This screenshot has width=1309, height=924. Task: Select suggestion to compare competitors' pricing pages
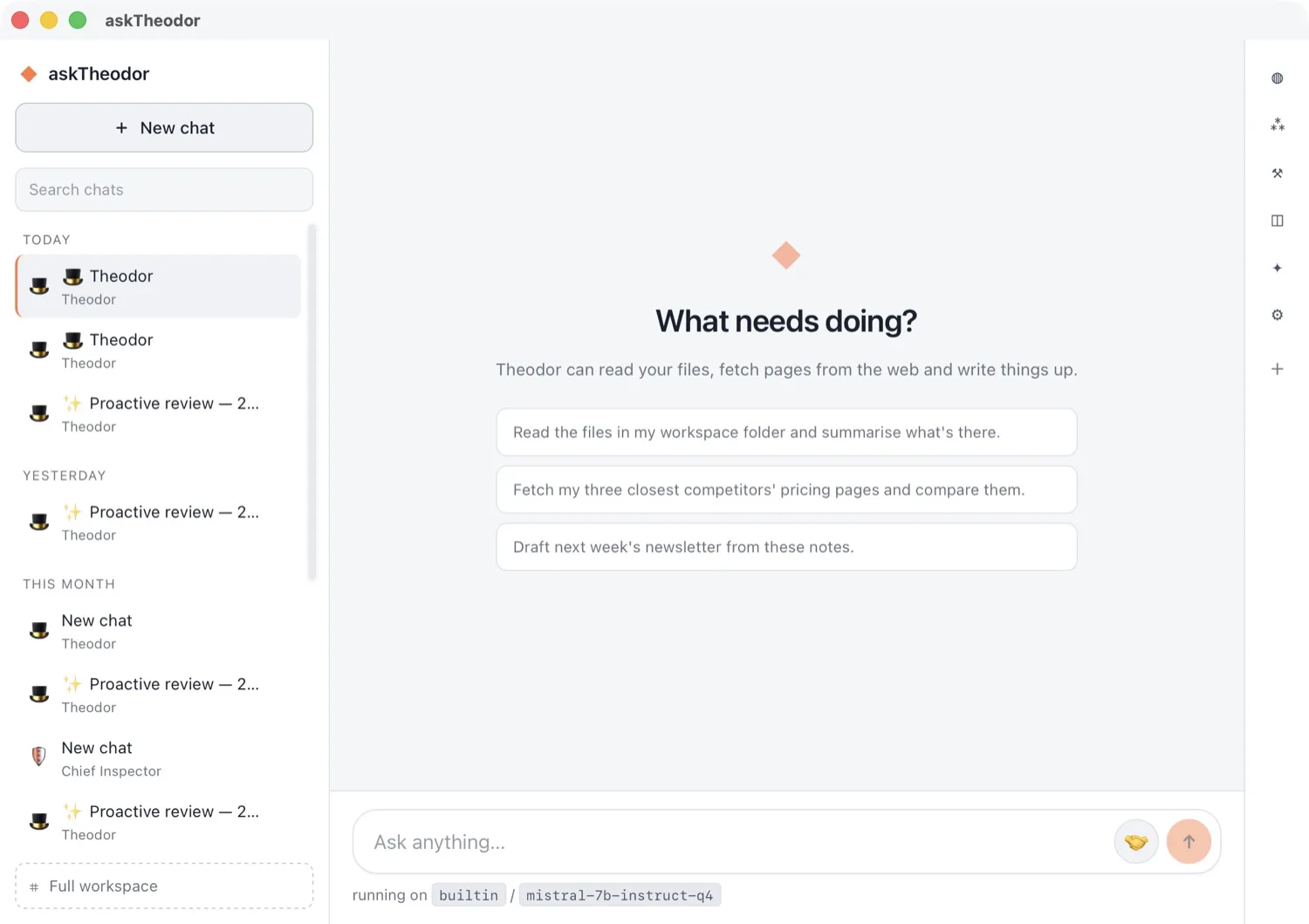tap(786, 489)
